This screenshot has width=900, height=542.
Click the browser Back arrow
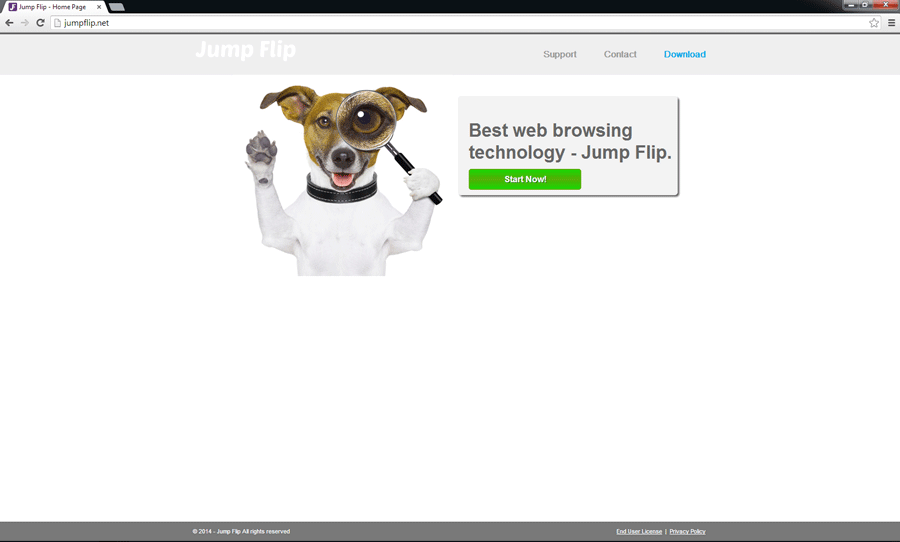(x=10, y=23)
